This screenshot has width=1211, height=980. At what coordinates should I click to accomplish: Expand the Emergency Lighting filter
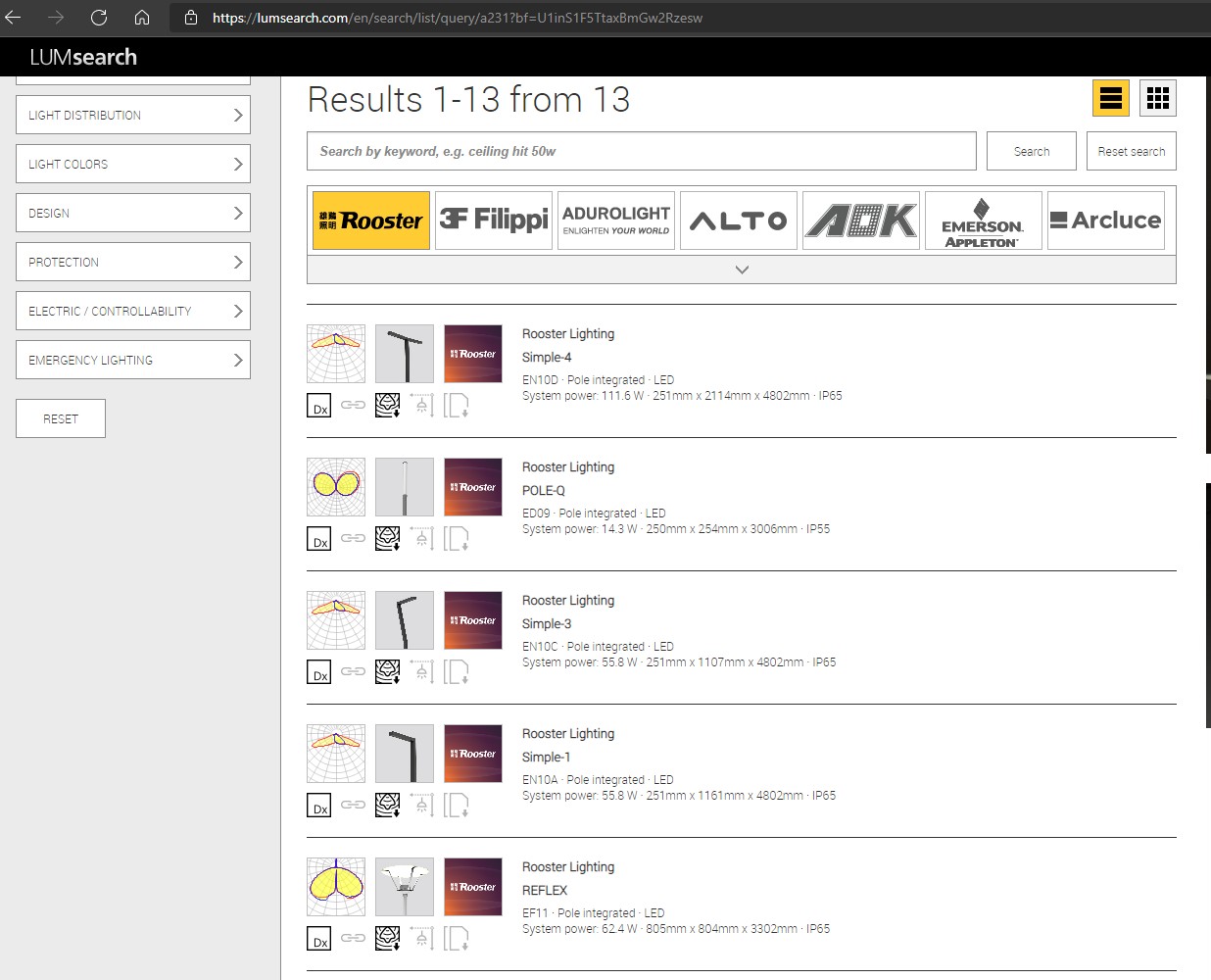(x=133, y=360)
